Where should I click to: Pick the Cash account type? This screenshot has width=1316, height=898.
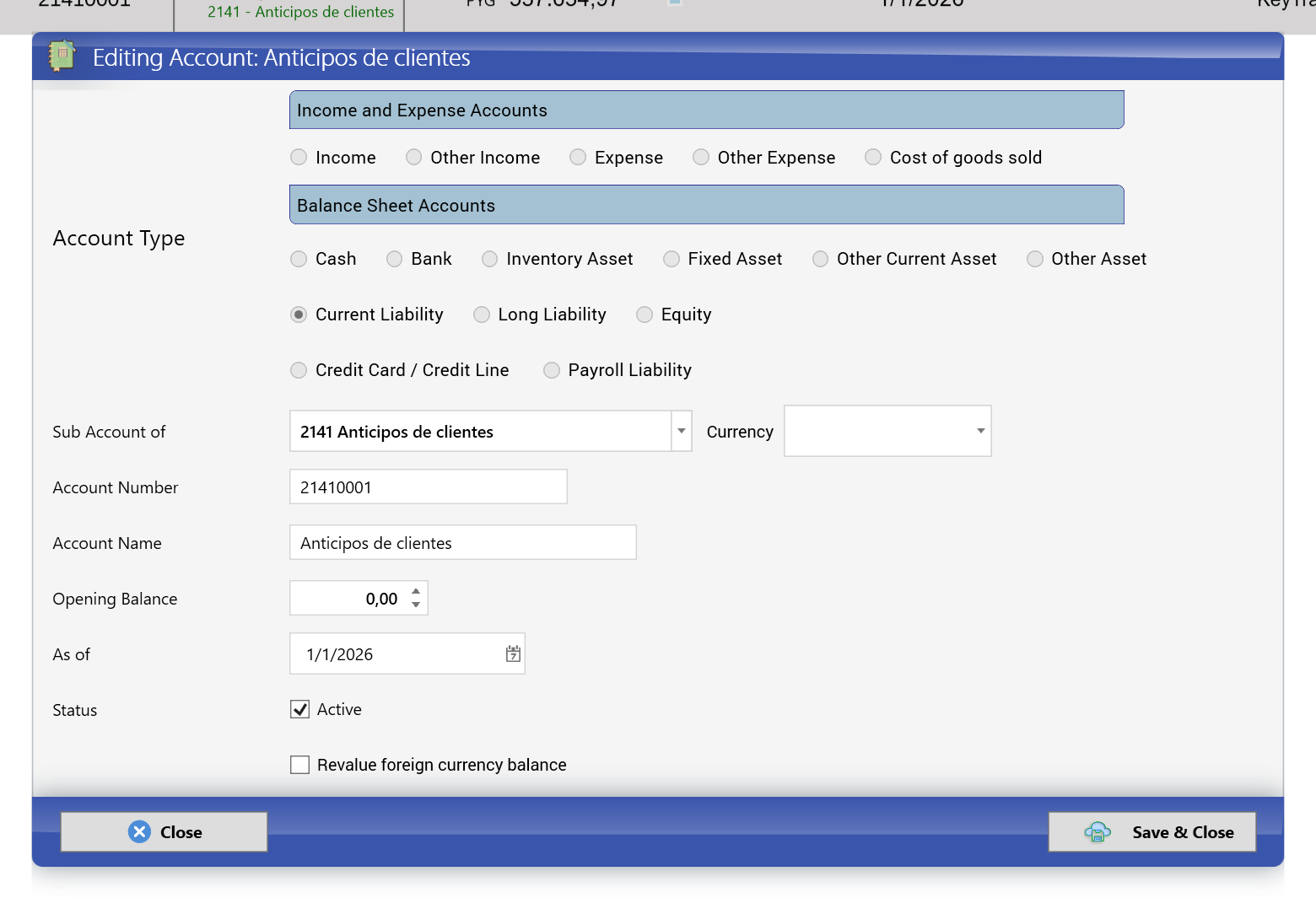pos(299,259)
